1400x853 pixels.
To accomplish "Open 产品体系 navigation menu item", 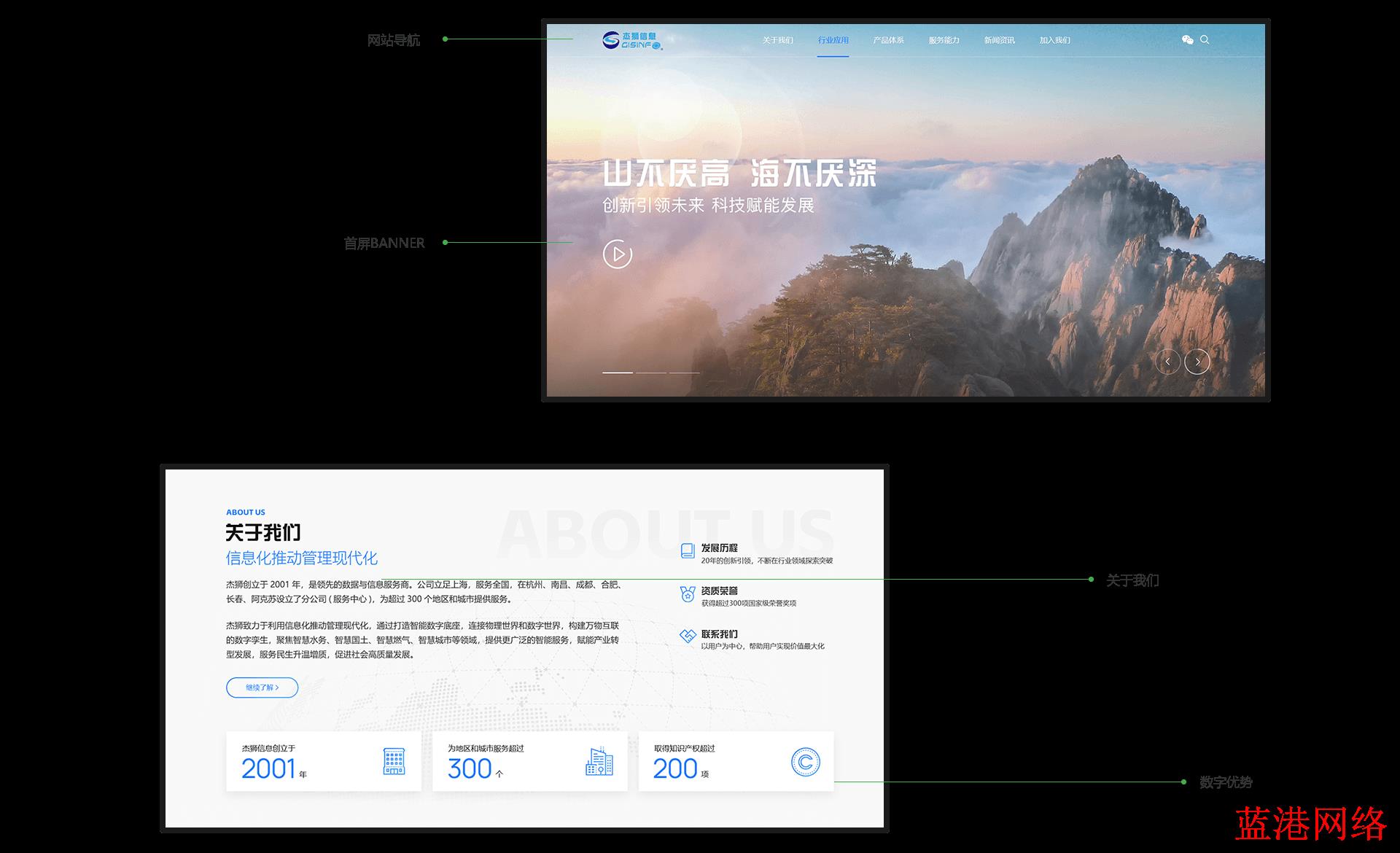I will coord(888,40).
